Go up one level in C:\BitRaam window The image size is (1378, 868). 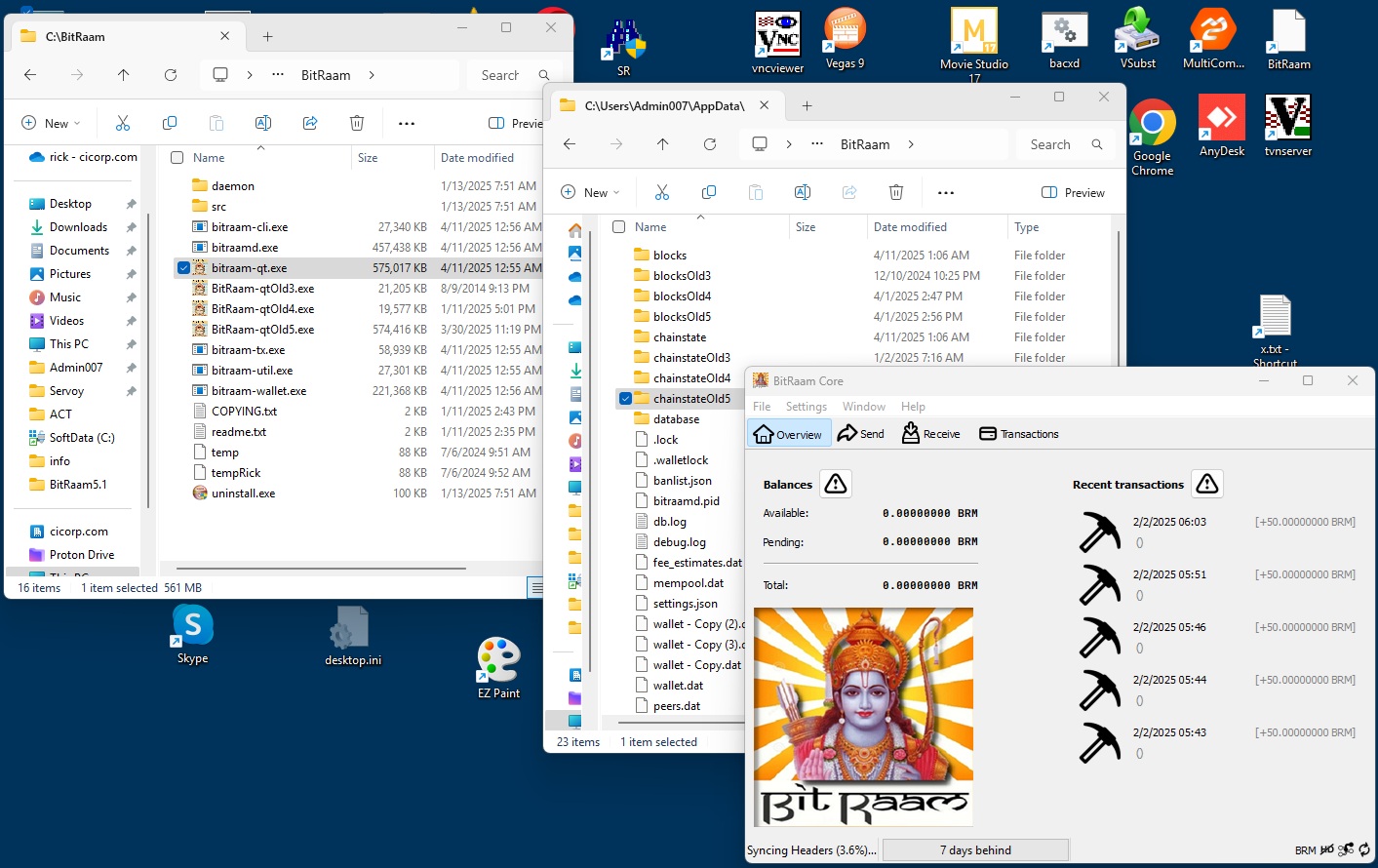(123, 75)
